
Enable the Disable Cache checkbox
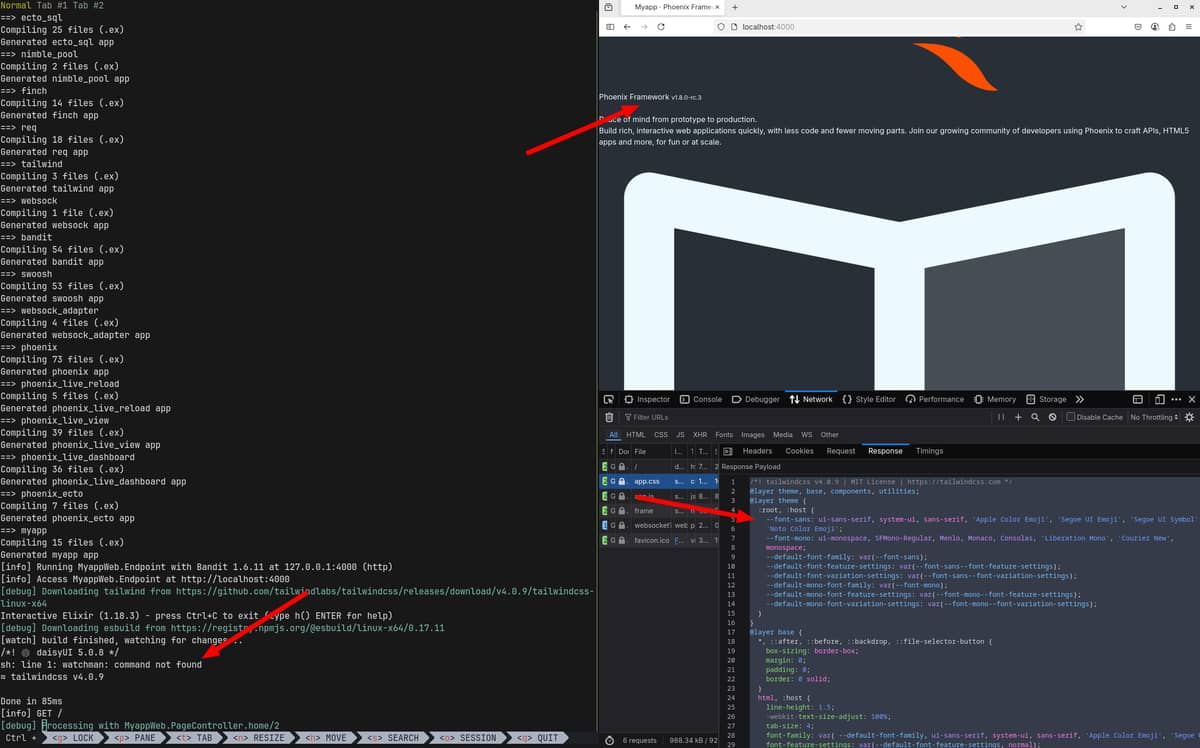[1071, 417]
